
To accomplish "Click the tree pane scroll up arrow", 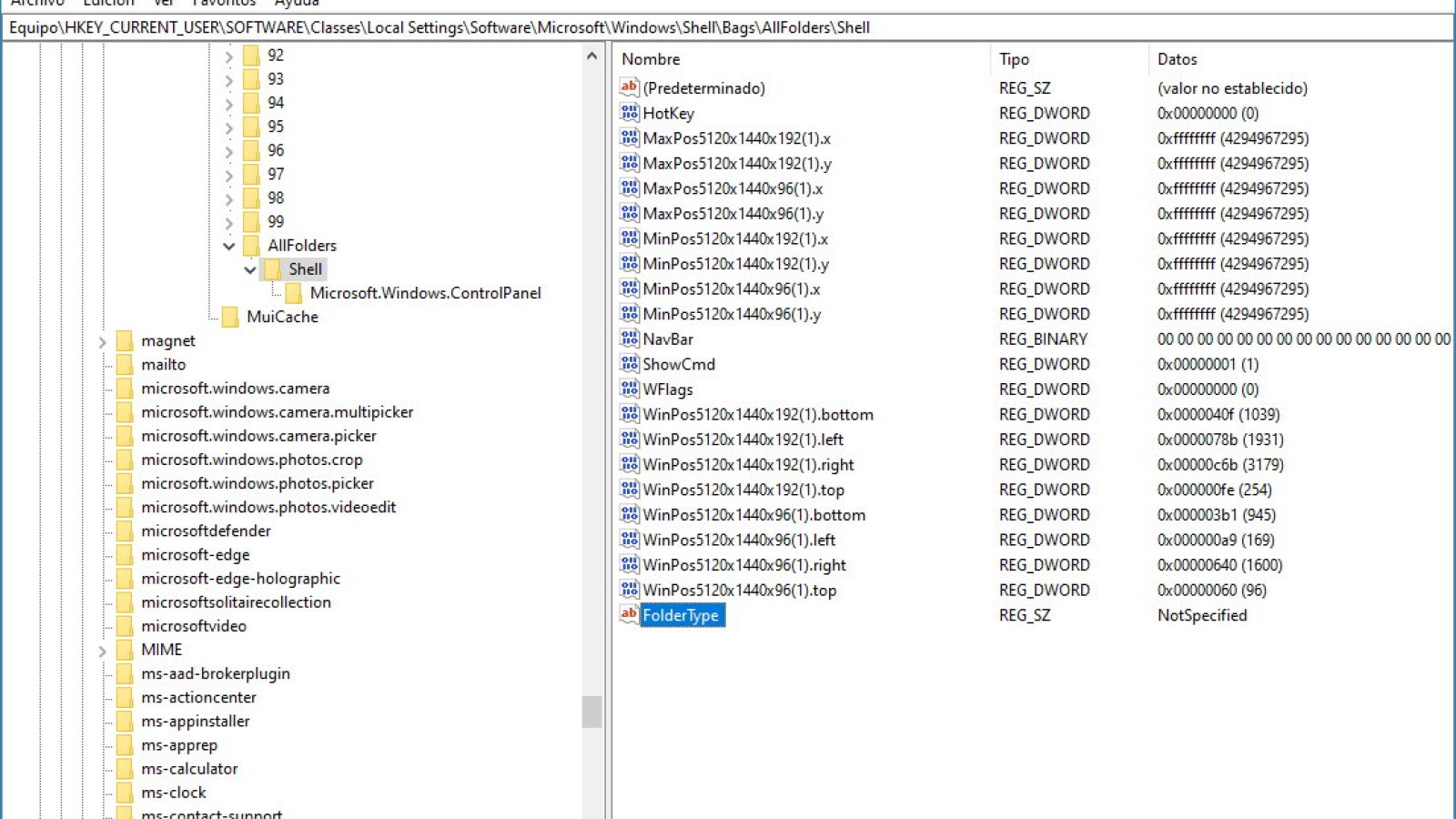I will [592, 56].
